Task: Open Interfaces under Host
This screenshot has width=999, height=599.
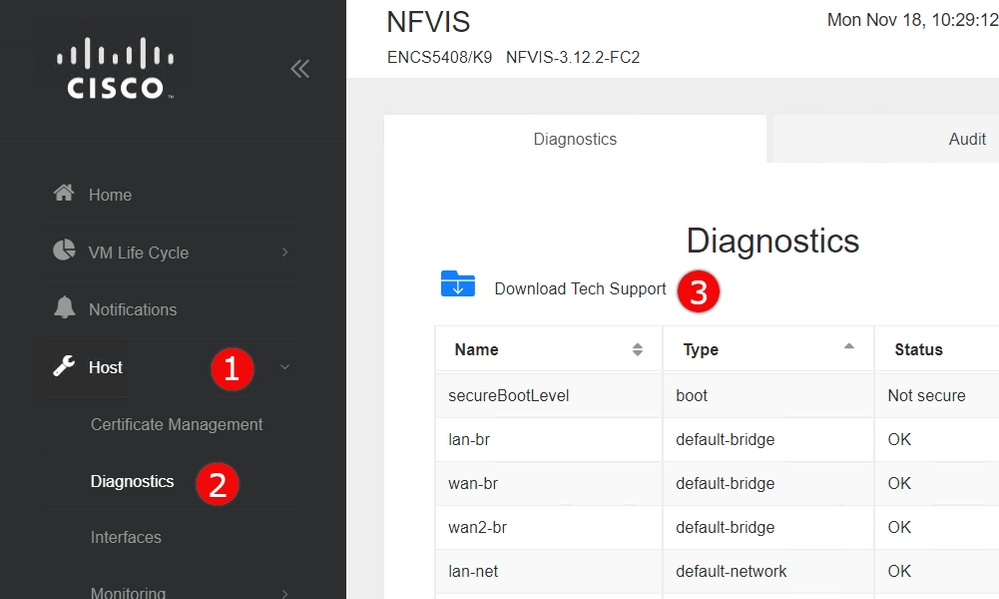Action: click(126, 537)
